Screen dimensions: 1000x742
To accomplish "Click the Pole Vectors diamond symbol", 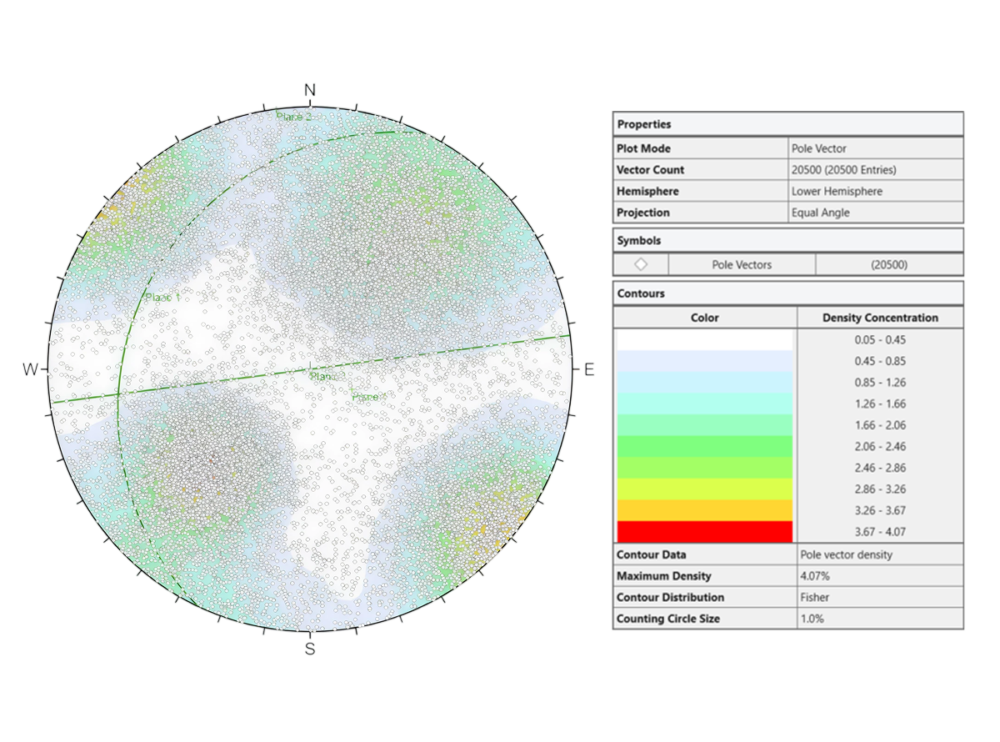I will coord(643,264).
